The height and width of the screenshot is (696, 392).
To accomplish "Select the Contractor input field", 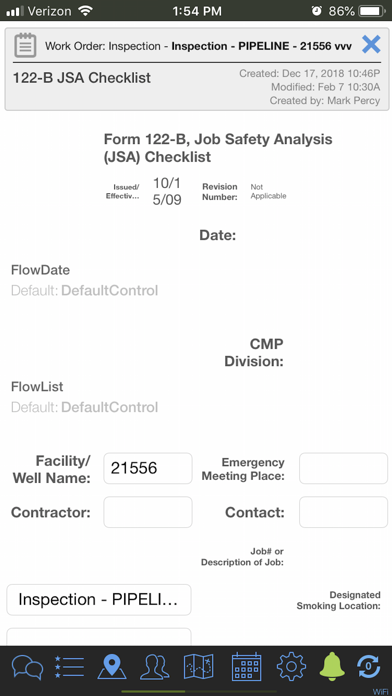I will pos(148,512).
